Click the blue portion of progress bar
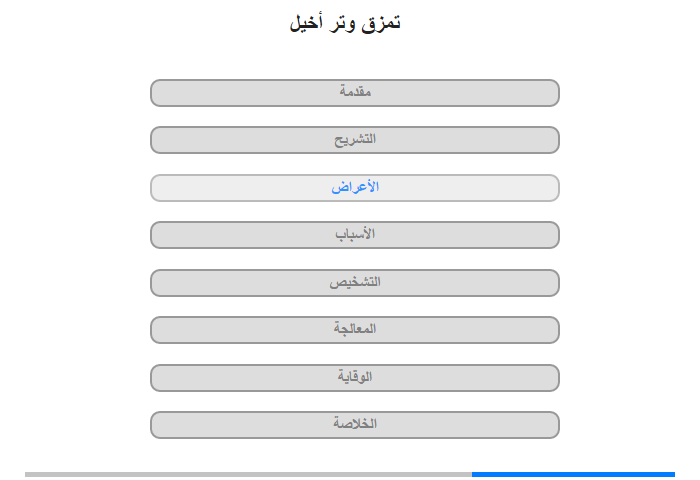 [573, 474]
